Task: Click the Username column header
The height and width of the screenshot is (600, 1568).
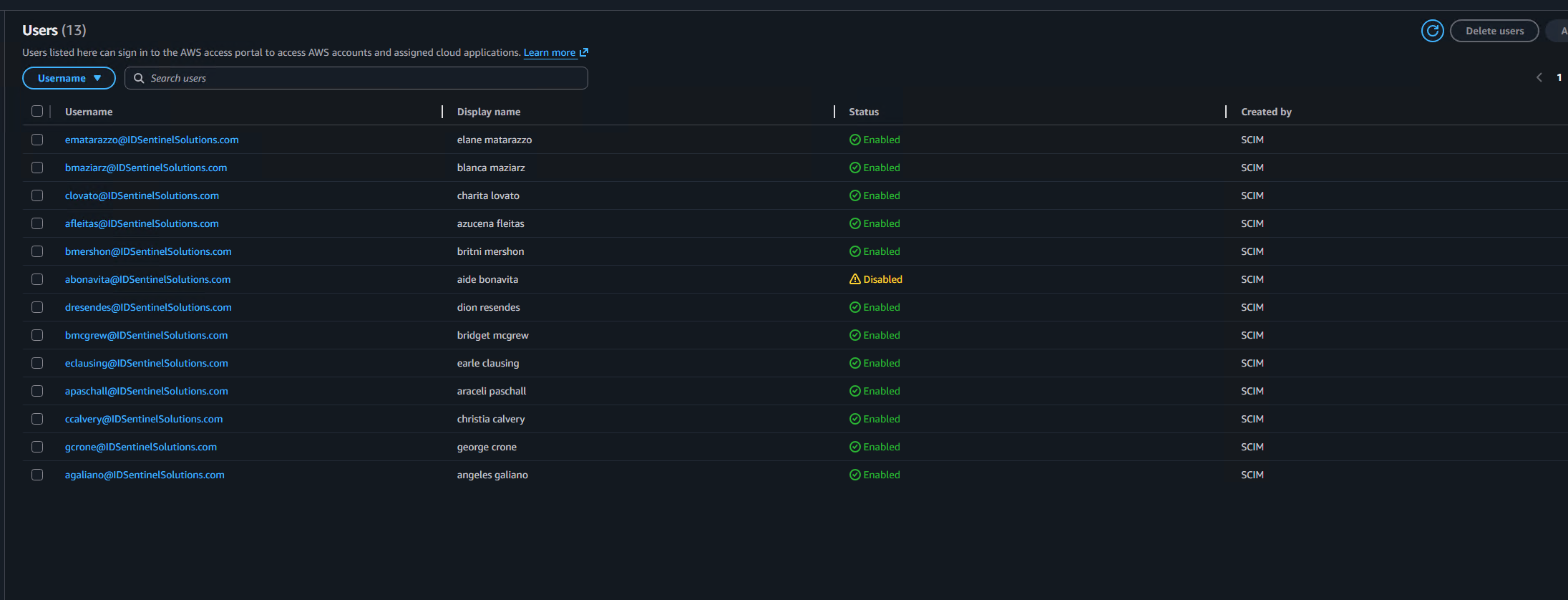Action: tap(89, 112)
